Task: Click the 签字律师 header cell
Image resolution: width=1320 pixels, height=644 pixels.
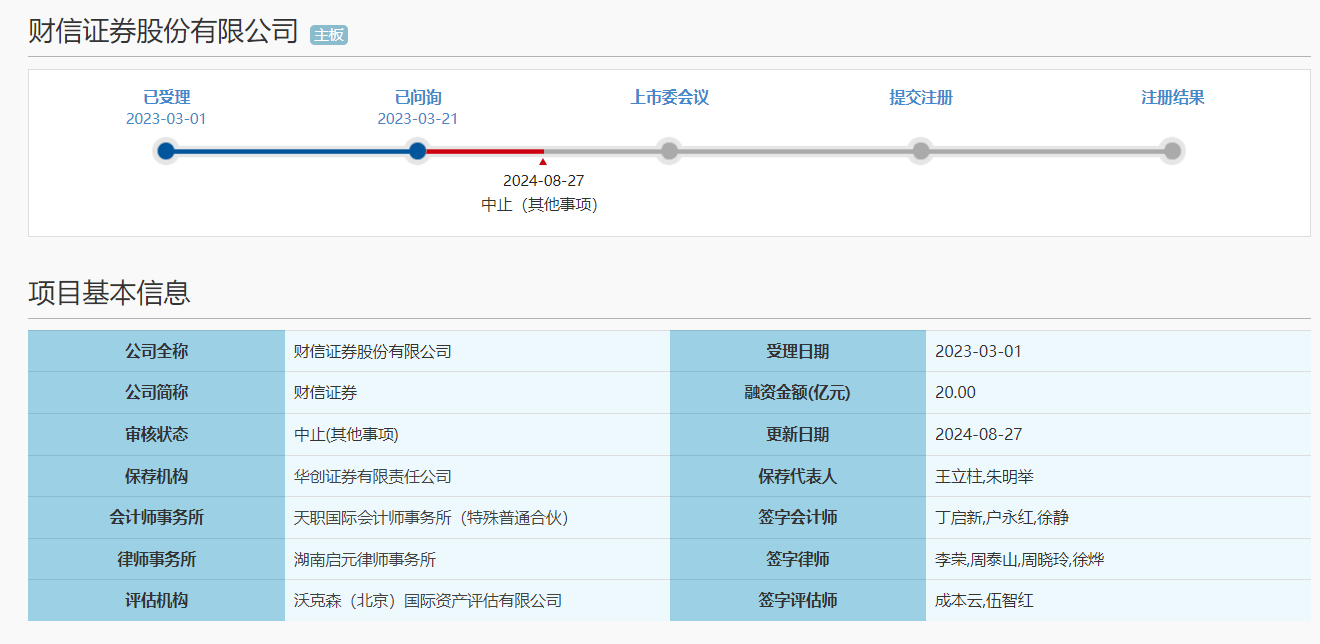Action: (797, 559)
